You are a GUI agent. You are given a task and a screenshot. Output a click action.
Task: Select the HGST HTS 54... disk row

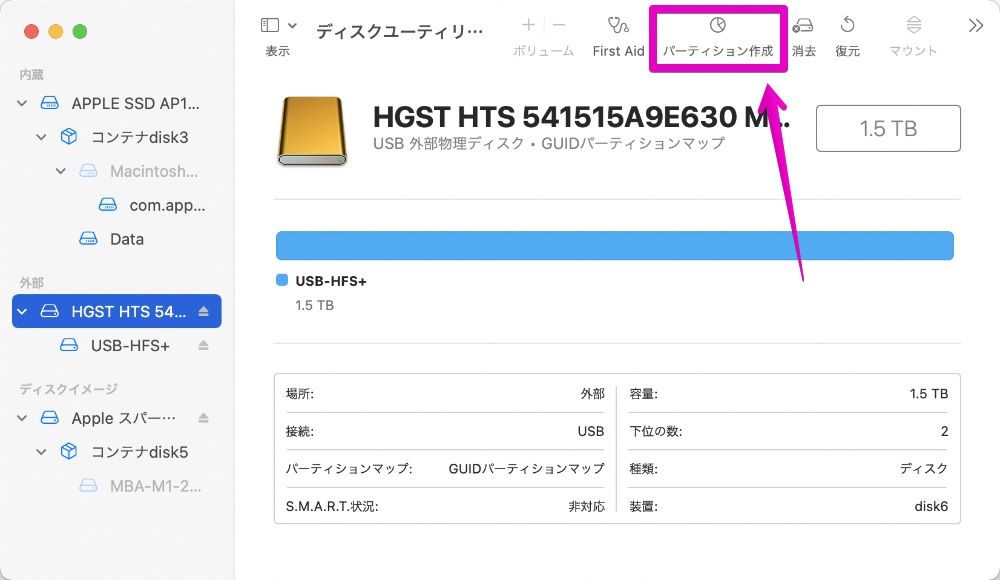[117, 311]
